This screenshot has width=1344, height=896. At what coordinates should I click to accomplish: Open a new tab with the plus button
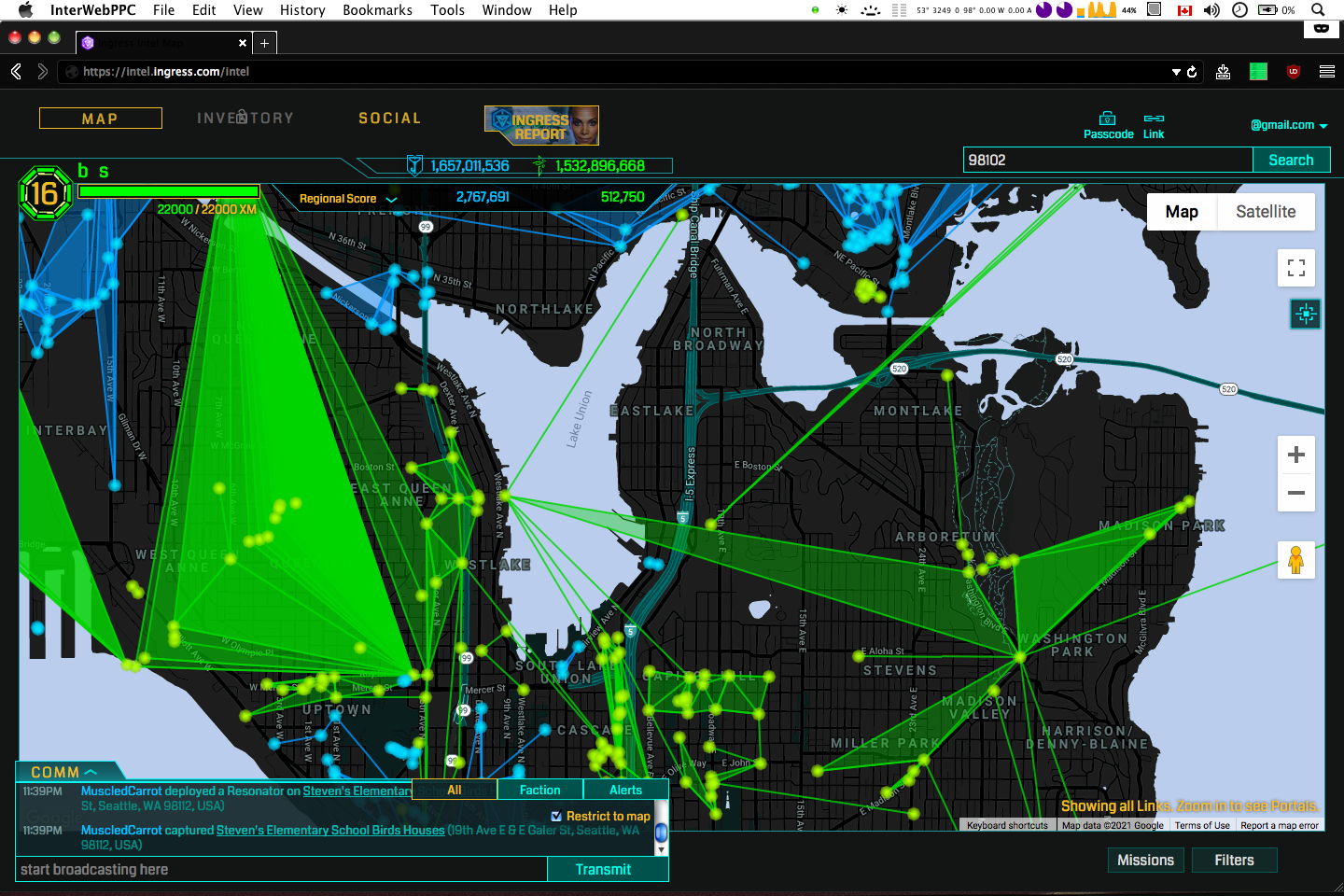[x=264, y=43]
